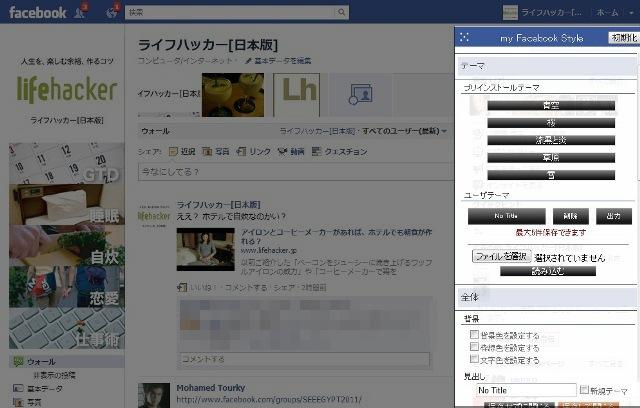Click the my Facebook Style panel icon
Viewport: 640px width, 408px height.
pyautogui.click(x=464, y=38)
